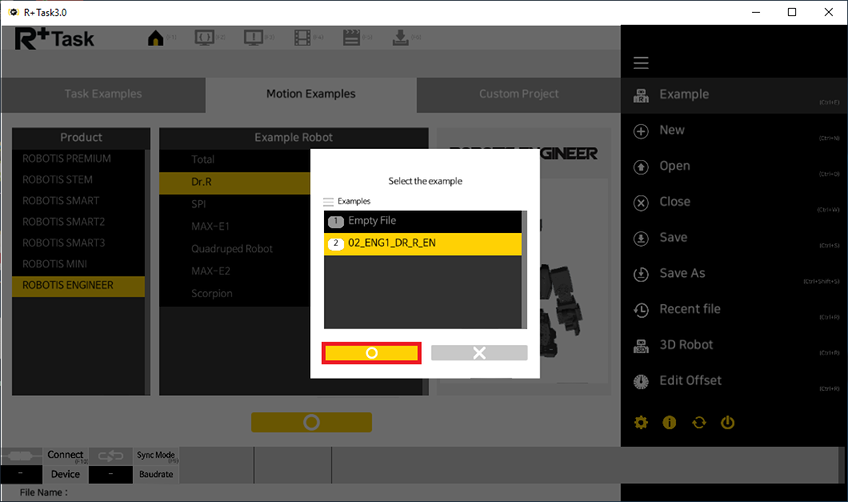Select ROBOTIS SMART3 product

pyautogui.click(x=78, y=243)
